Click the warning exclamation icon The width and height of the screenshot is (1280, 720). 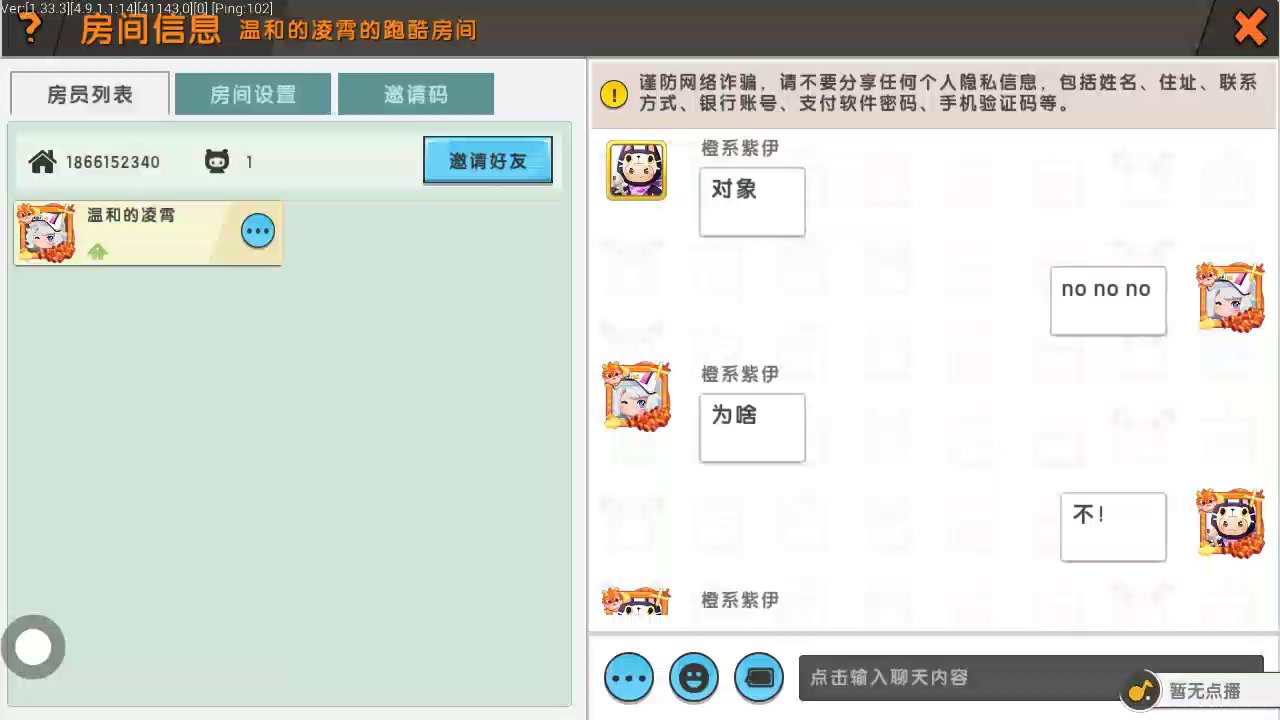614,94
